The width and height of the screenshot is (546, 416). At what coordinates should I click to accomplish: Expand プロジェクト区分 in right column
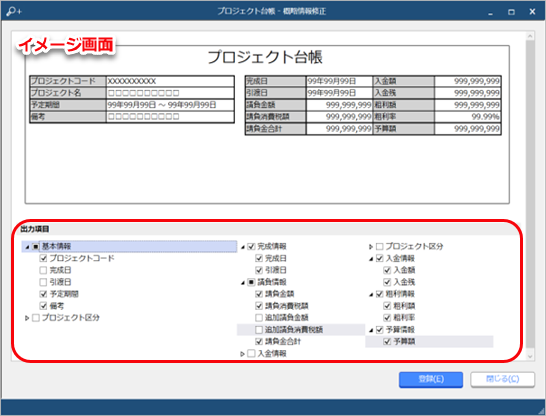pyautogui.click(x=371, y=247)
